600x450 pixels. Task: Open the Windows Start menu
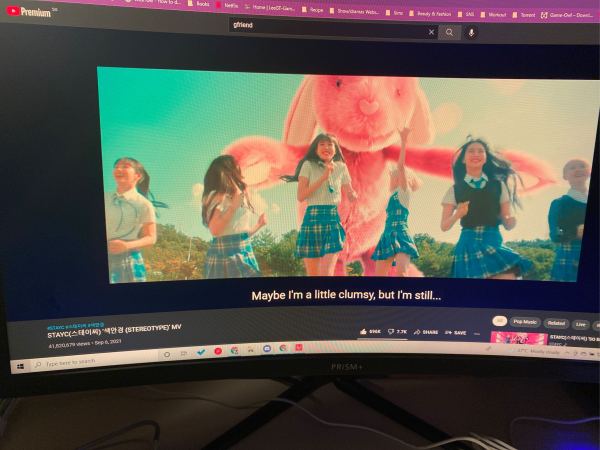20,366
